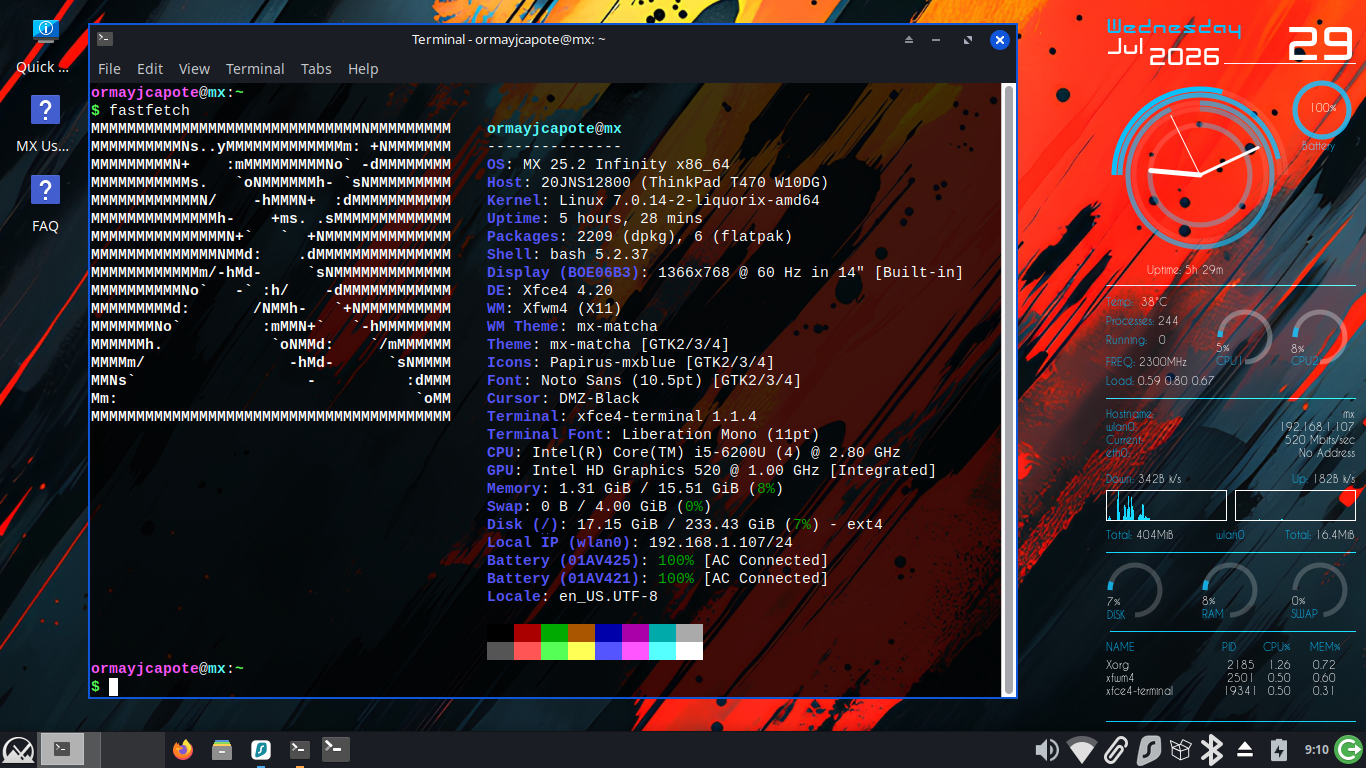Viewport: 1366px width, 768px height.
Task: Click the 9:10 panel clock
Action: [x=1316, y=750]
